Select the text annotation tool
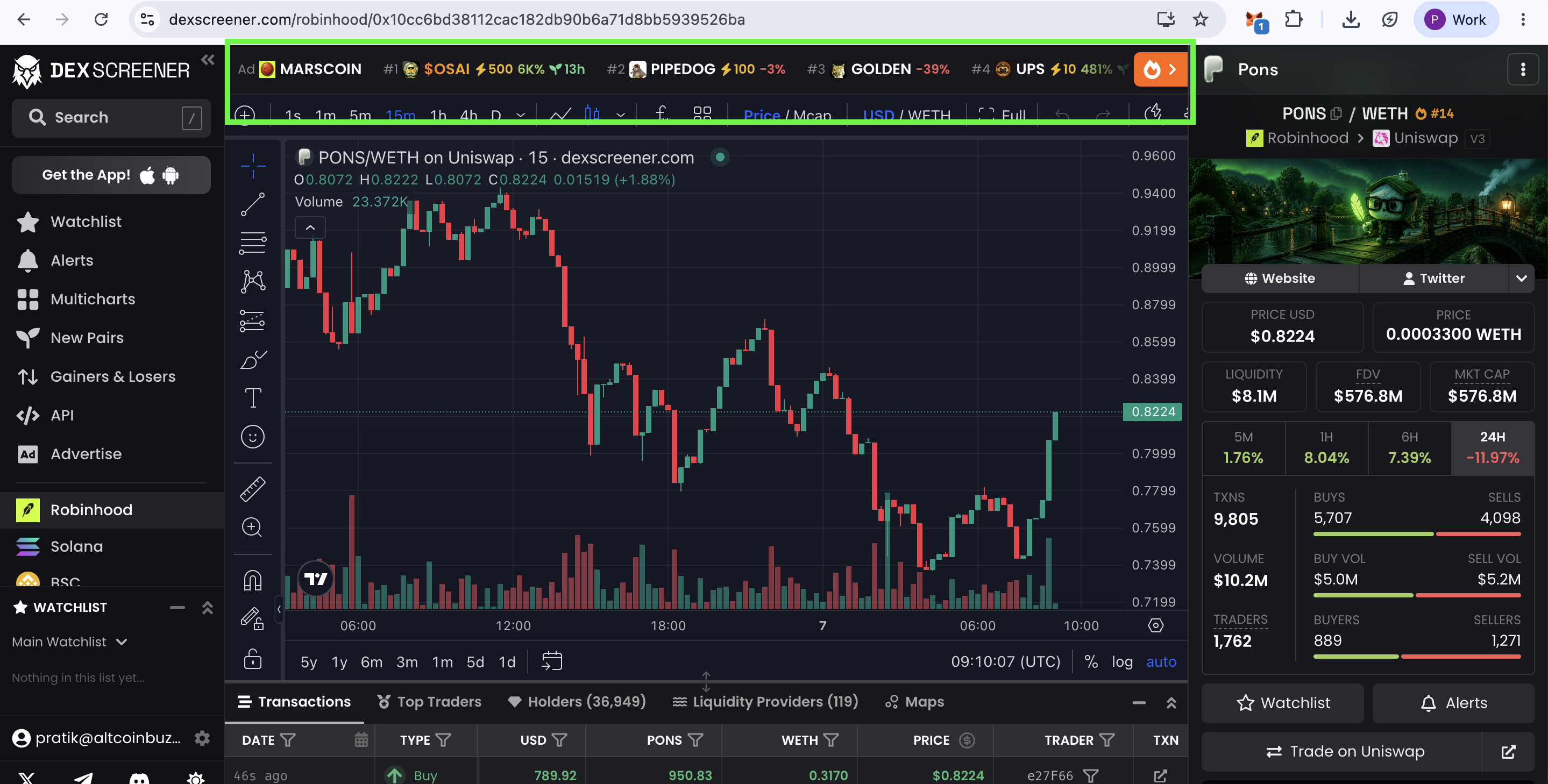 tap(253, 398)
